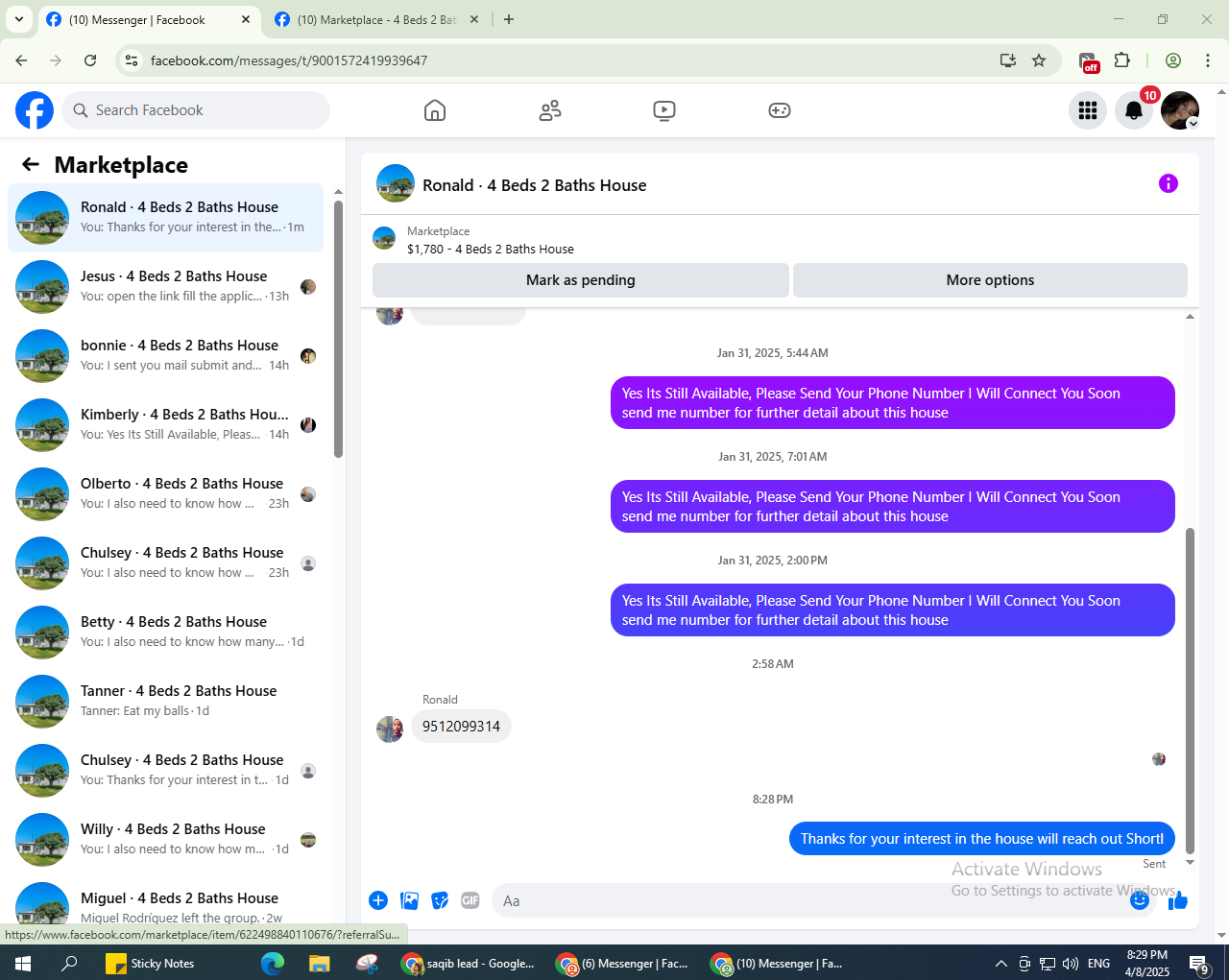
Task: Open conversation information purple icon
Action: tap(1169, 183)
